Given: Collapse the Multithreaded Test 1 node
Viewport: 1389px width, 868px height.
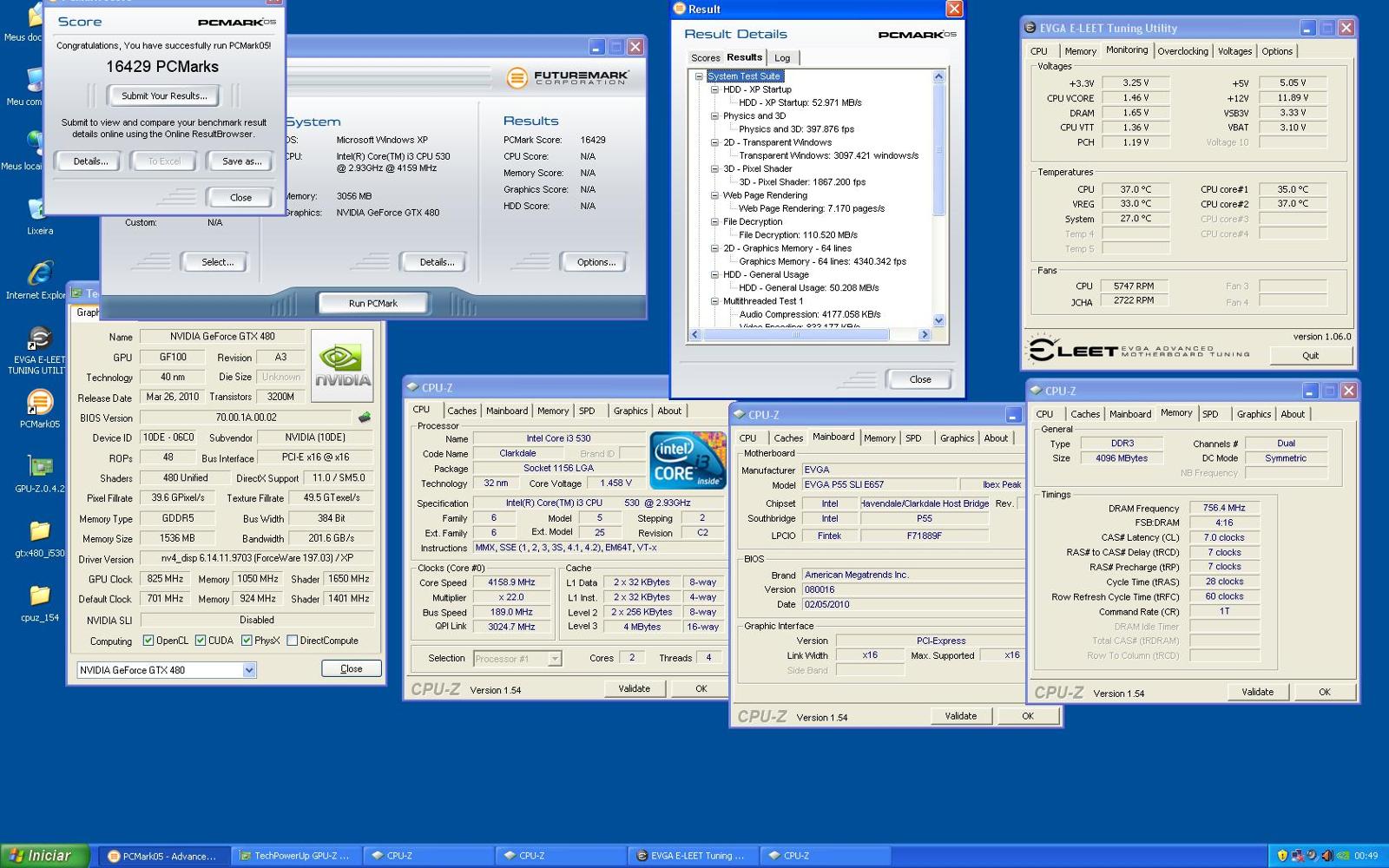Looking at the screenshot, I should (714, 301).
